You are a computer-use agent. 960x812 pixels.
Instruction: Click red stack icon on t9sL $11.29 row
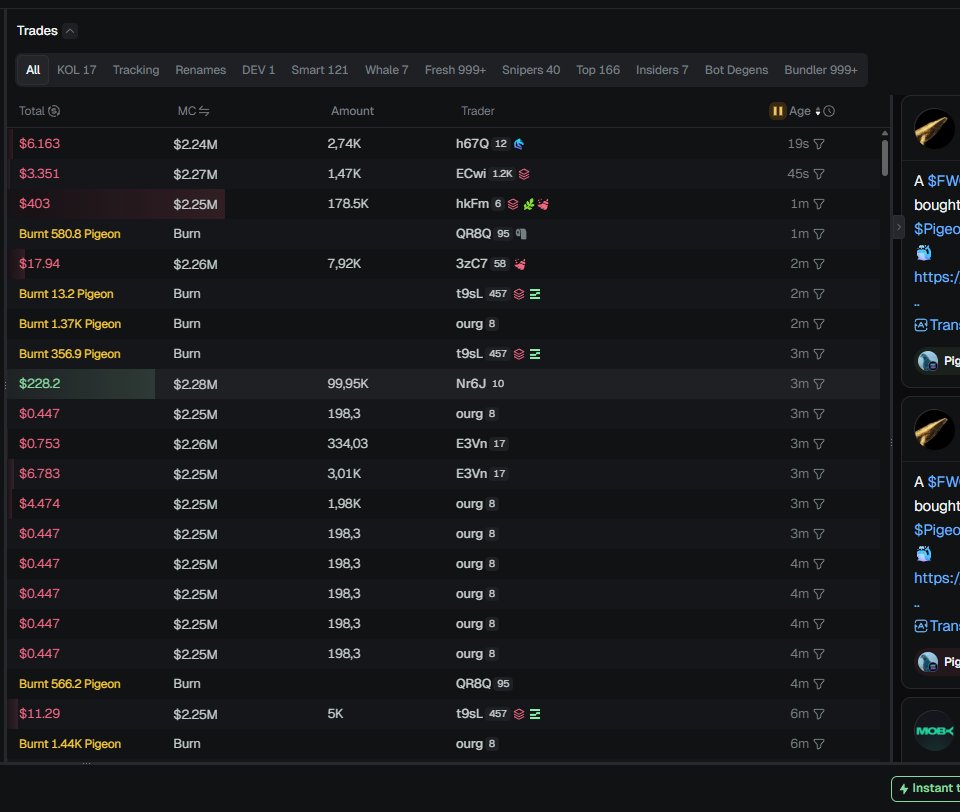click(x=519, y=714)
